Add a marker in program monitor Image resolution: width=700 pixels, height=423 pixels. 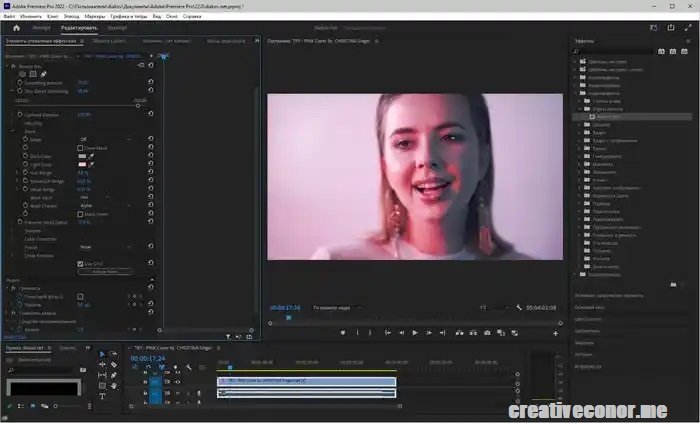(343, 333)
